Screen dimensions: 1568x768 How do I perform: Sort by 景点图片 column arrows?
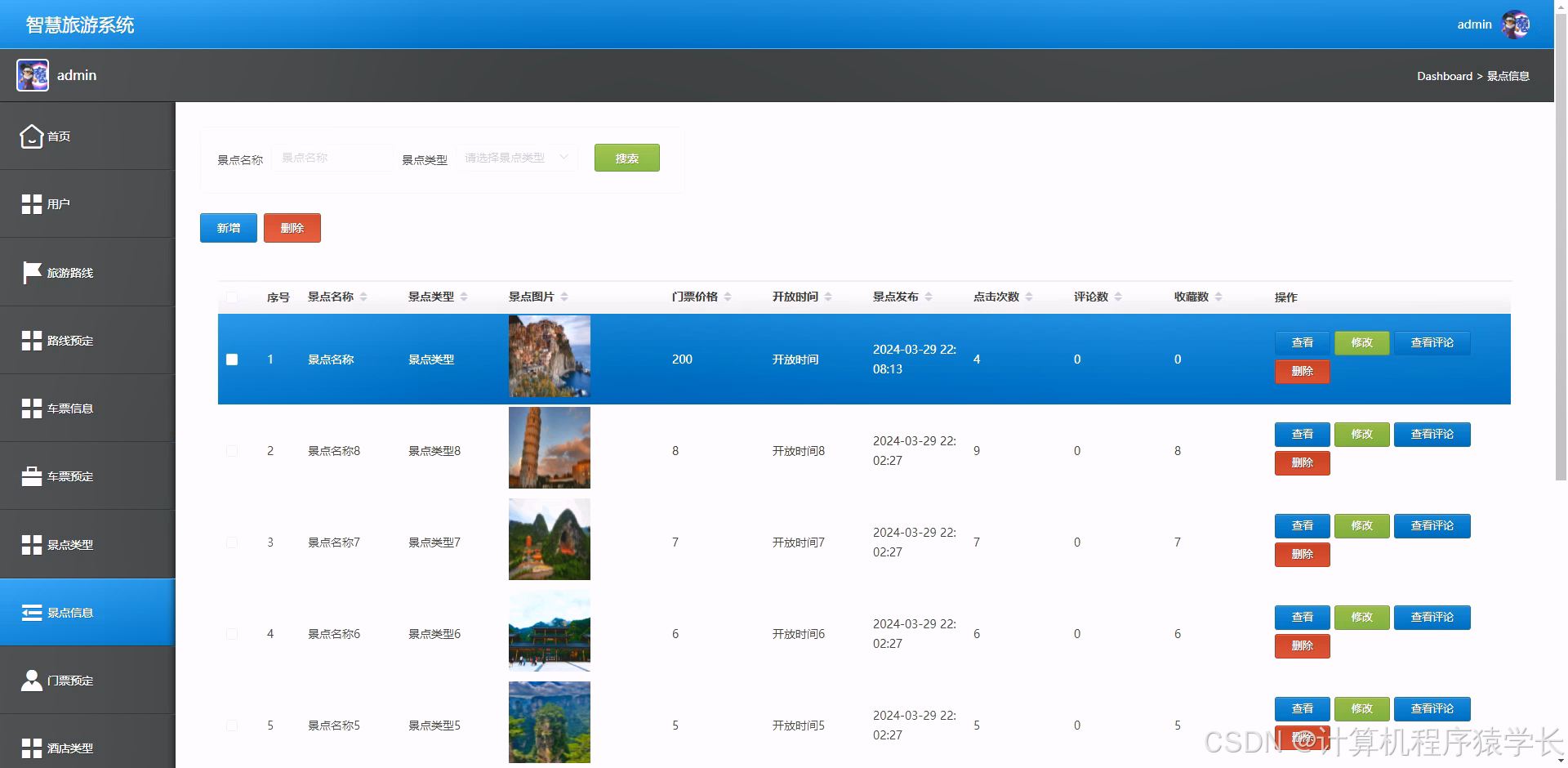564,297
